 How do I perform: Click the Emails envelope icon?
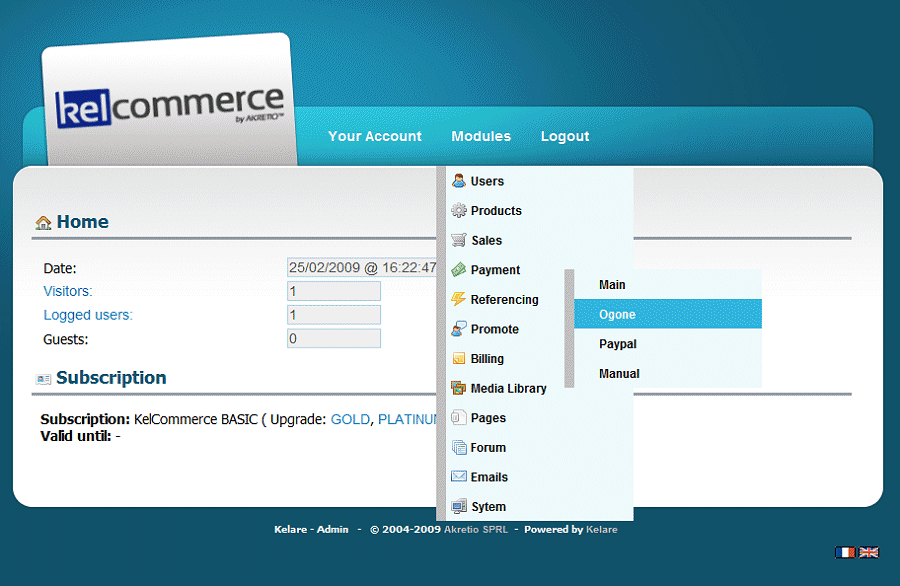click(x=459, y=477)
